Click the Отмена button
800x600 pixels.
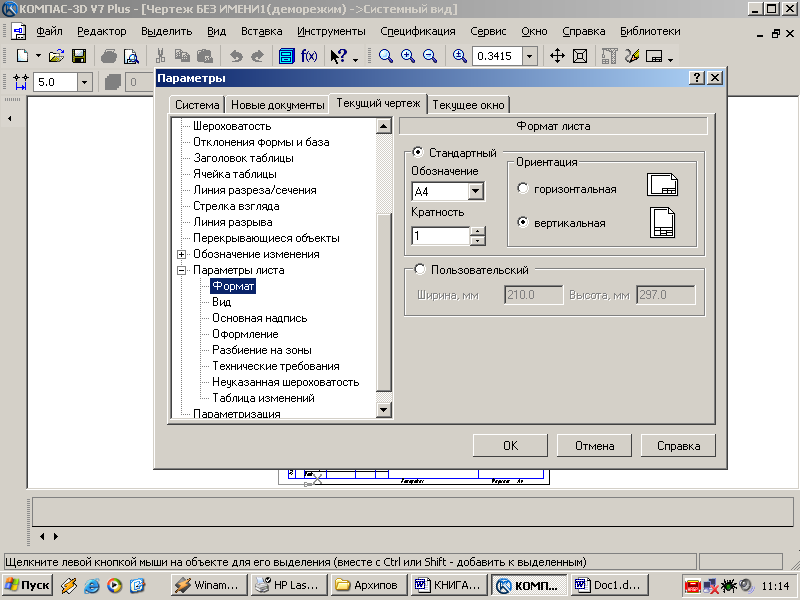click(594, 445)
